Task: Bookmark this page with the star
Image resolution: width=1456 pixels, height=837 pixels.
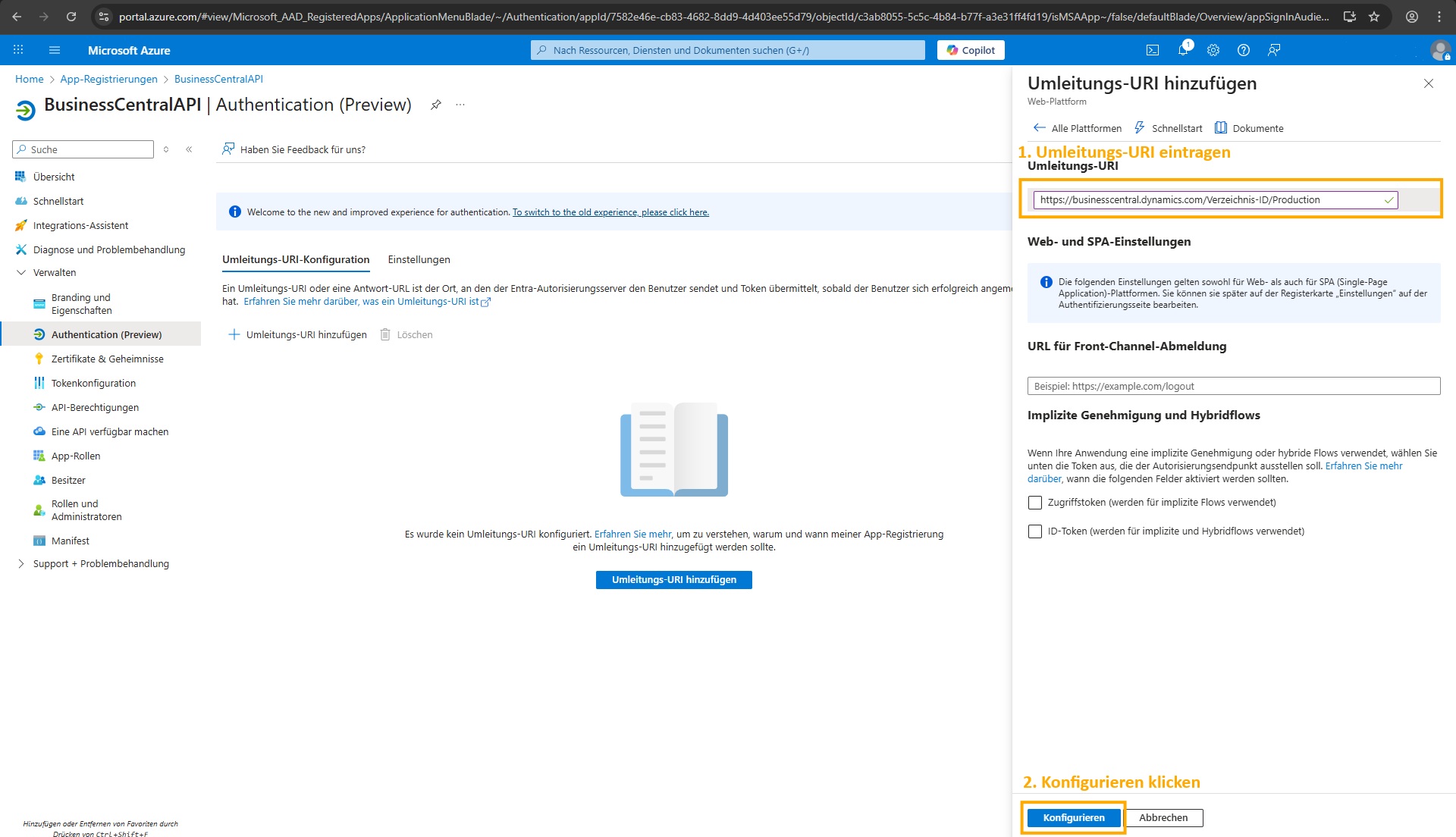Action: (x=1374, y=16)
